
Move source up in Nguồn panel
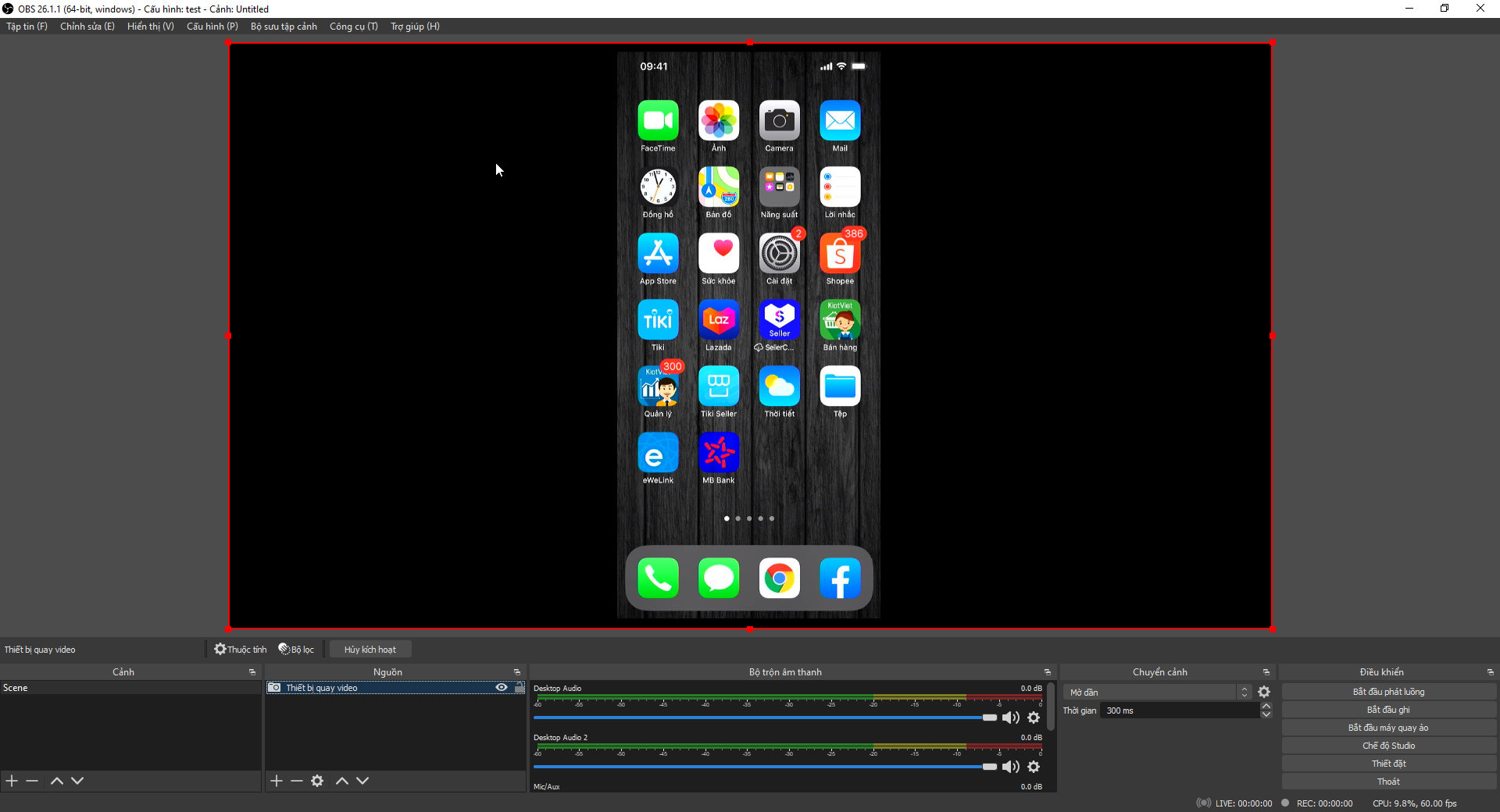[x=342, y=780]
